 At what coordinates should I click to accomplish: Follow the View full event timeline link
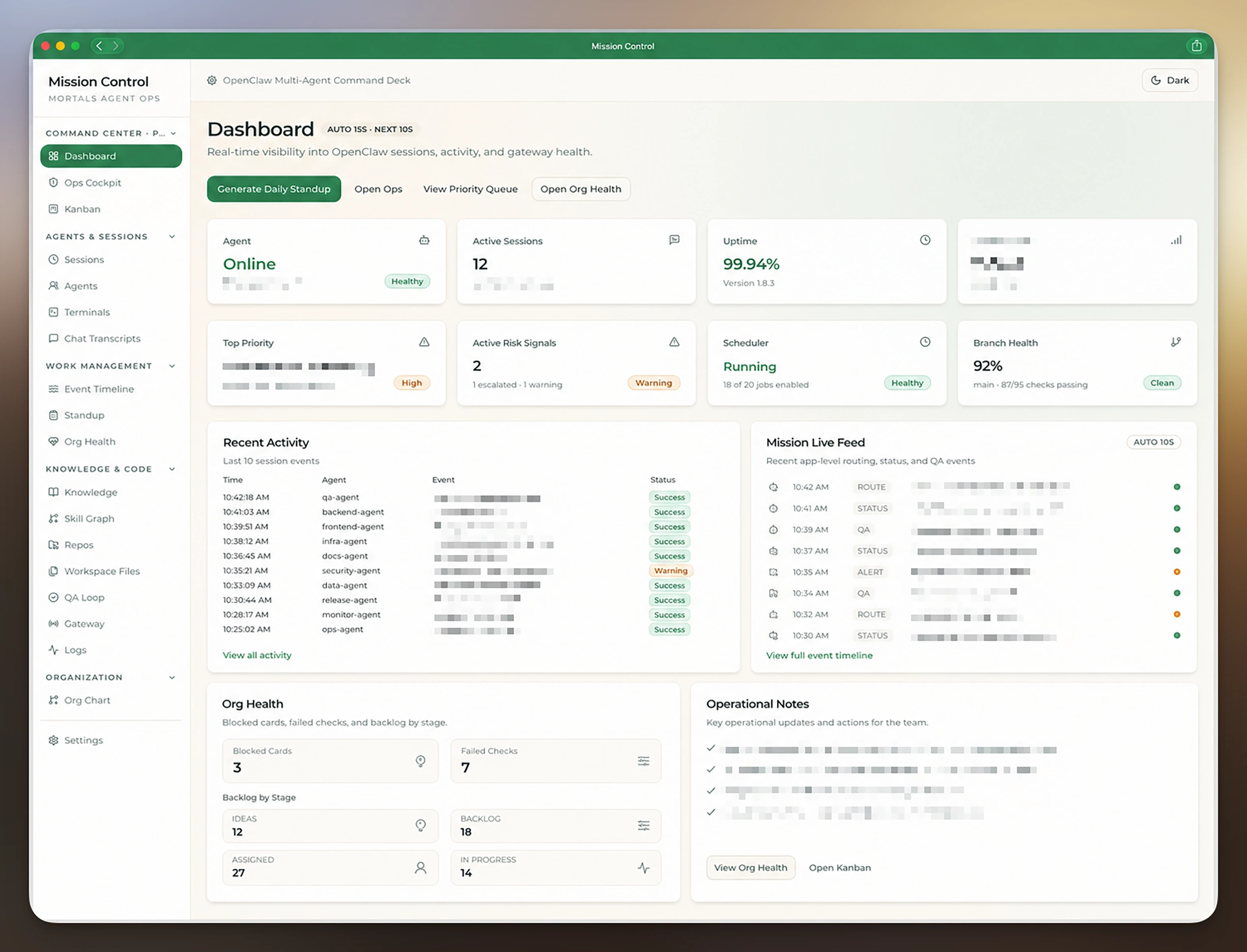[819, 655]
